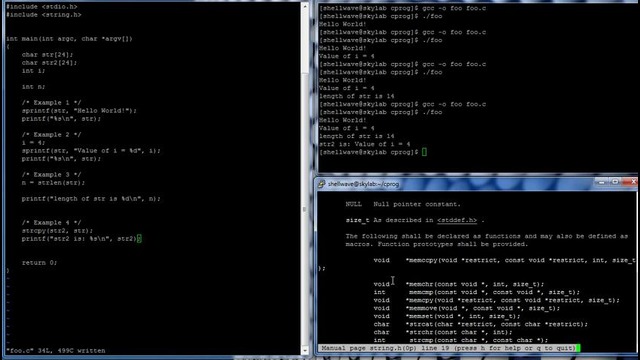
Task: Click the printf 'length of str is %d' line
Action: pos(91,199)
